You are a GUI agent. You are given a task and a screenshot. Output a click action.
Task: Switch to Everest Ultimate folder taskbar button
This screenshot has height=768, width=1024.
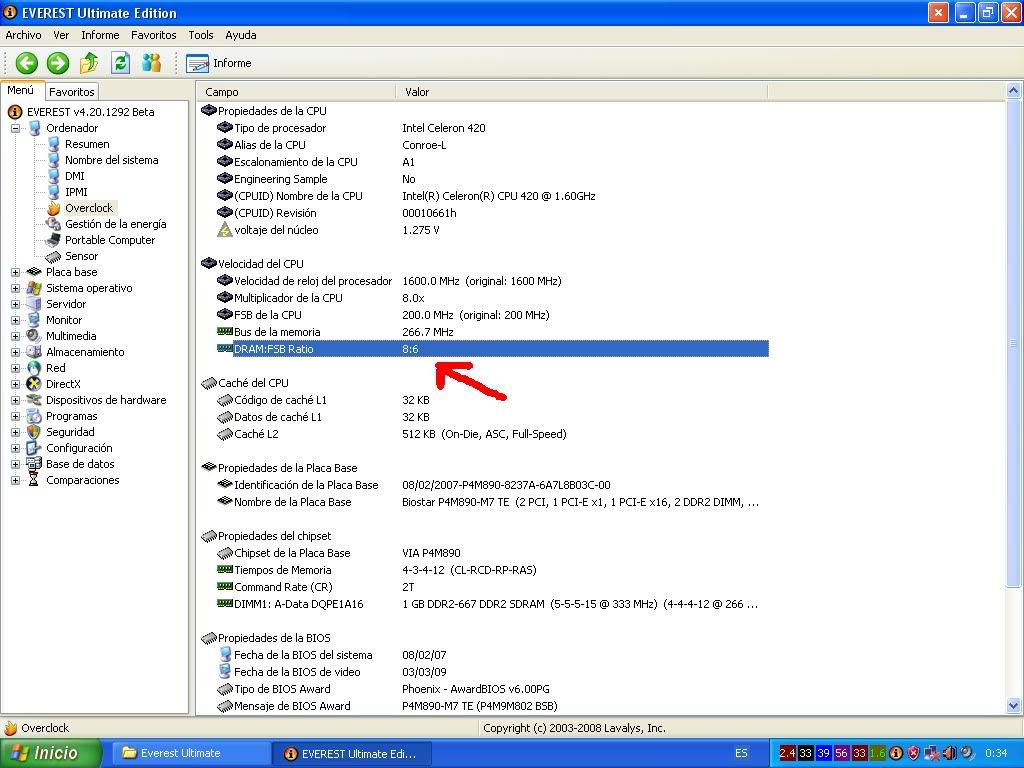click(189, 753)
